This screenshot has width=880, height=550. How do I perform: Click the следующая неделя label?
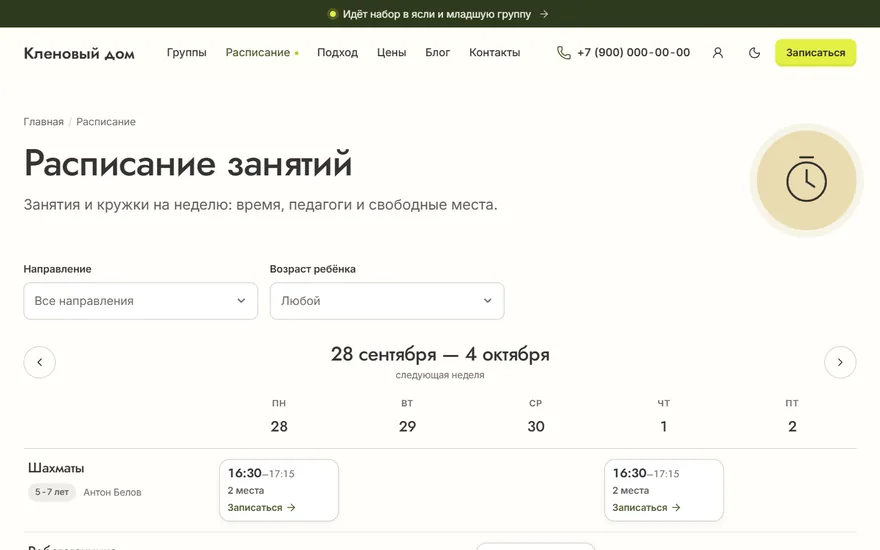tap(440, 375)
